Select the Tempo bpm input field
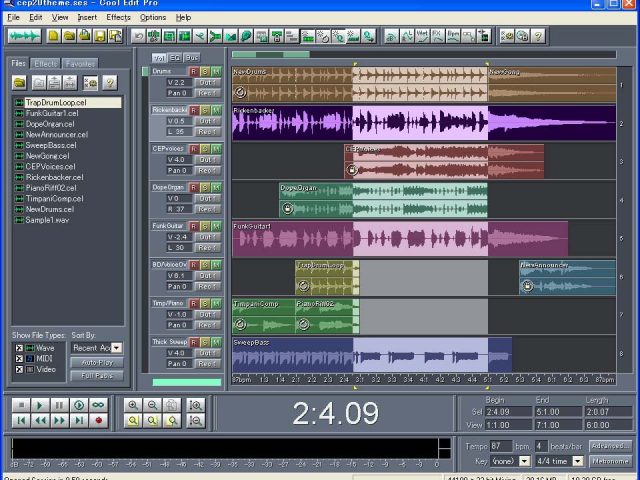 click(x=500, y=445)
